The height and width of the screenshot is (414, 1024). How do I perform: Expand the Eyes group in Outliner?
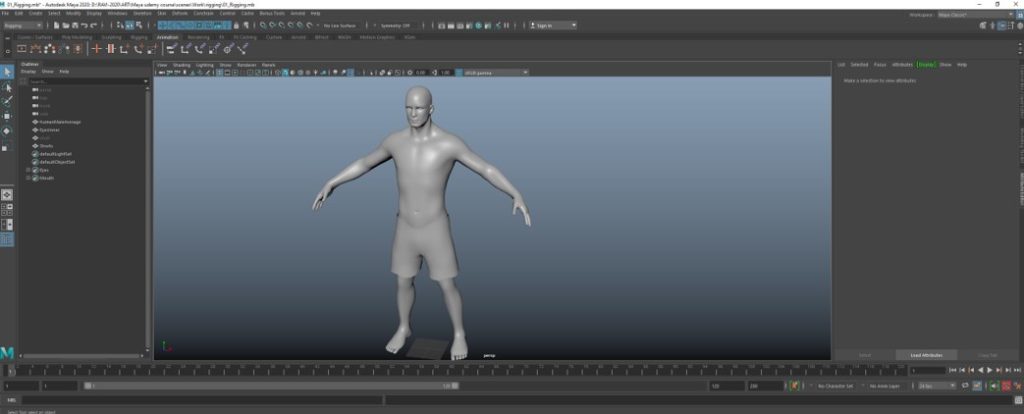(x=28, y=170)
